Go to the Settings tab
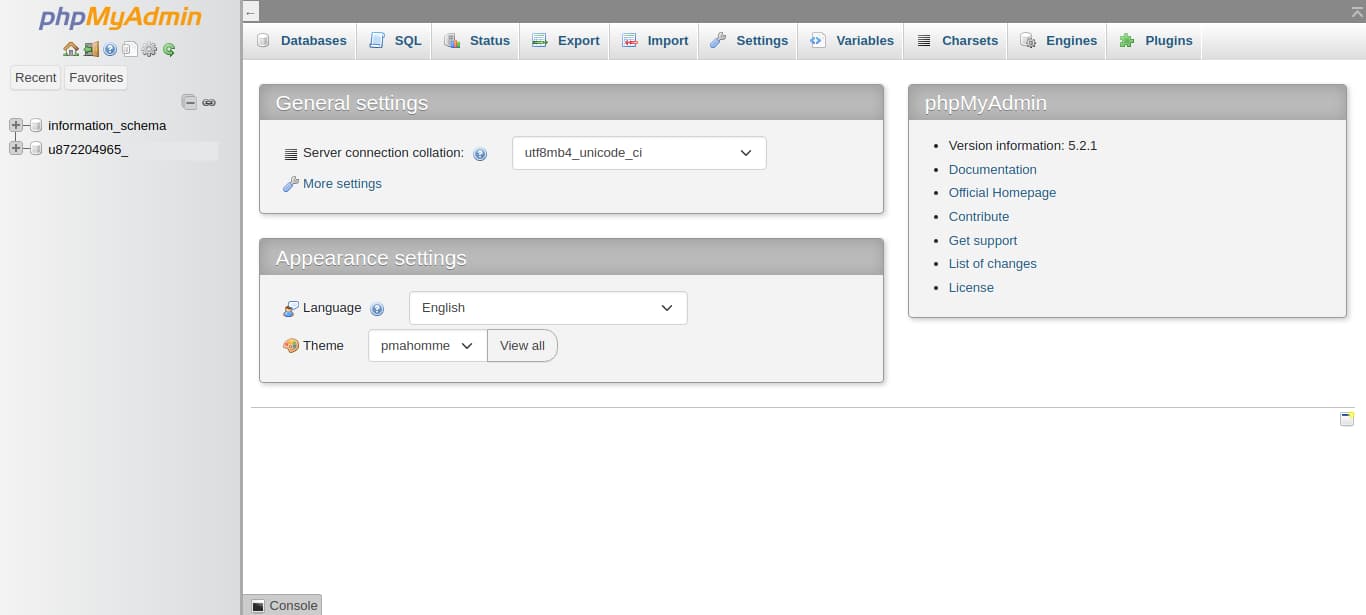The image size is (1366, 615). coord(748,41)
